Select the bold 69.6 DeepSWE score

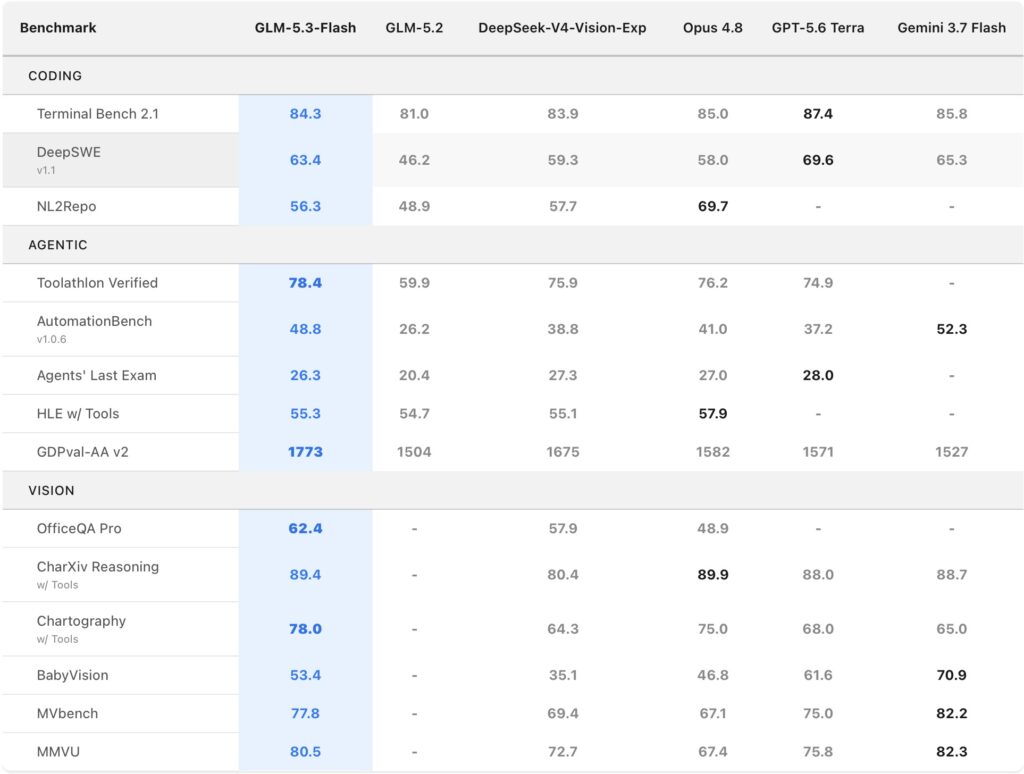coord(818,160)
